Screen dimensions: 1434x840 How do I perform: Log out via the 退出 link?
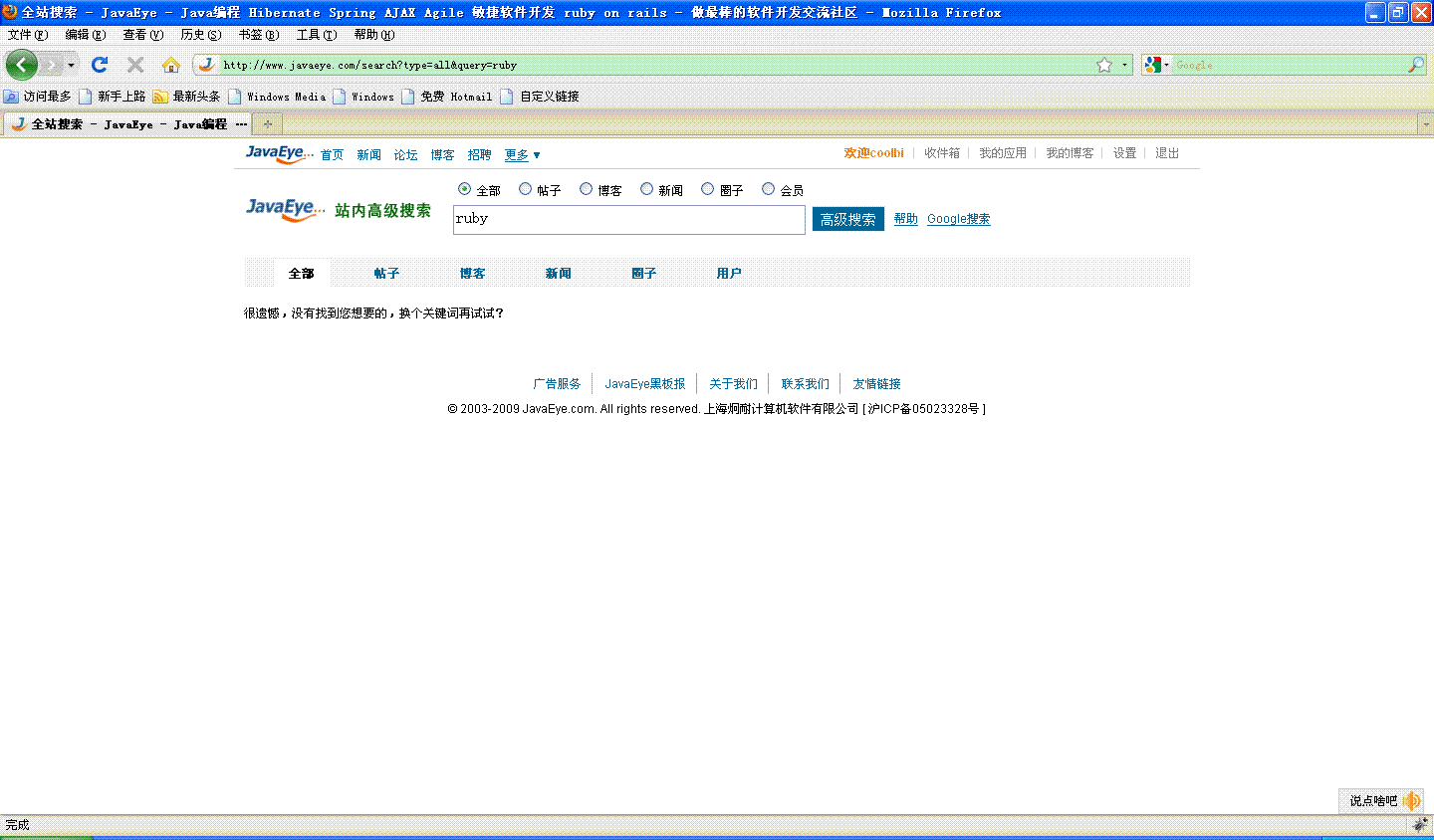tap(1167, 153)
